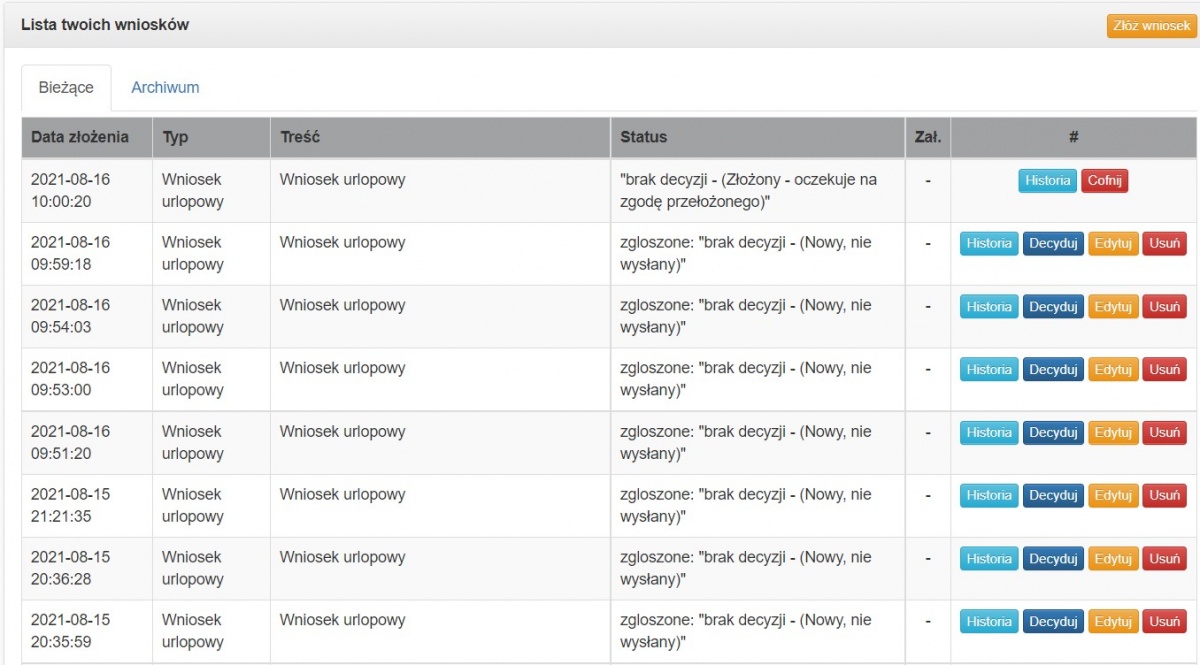Click Usuń for the 09:54:03 request
Image resolution: width=1200 pixels, height=665 pixels.
(x=1164, y=307)
